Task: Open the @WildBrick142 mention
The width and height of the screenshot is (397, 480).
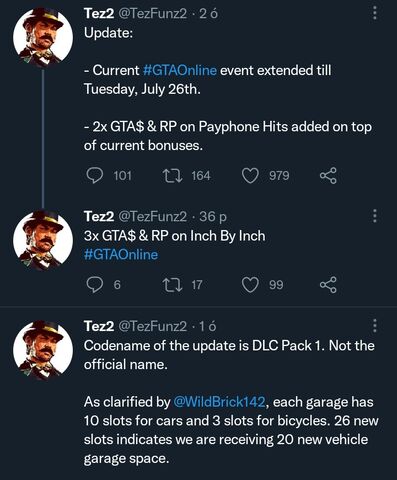Action: [x=219, y=402]
